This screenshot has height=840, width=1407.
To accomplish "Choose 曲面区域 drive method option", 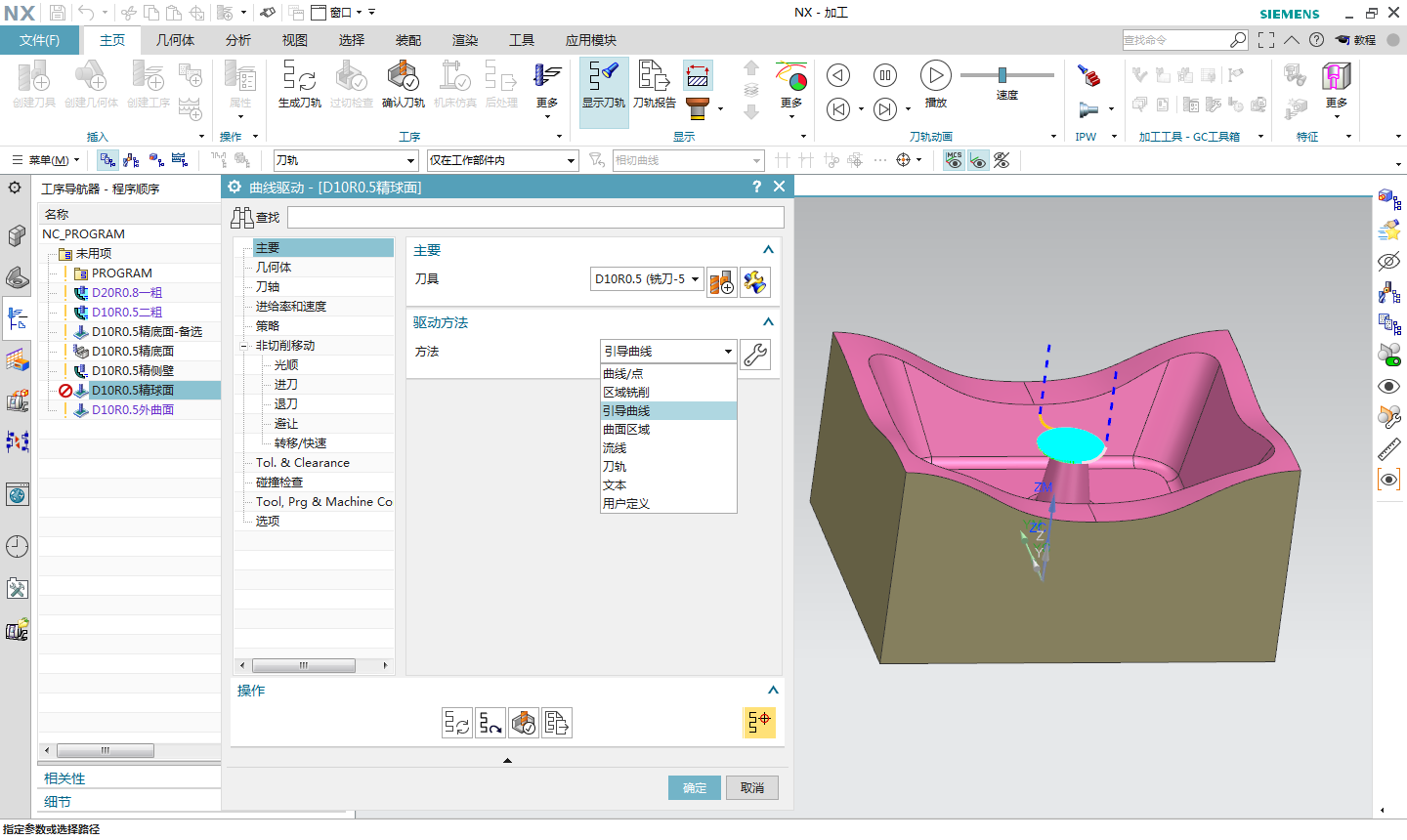I will click(668, 429).
